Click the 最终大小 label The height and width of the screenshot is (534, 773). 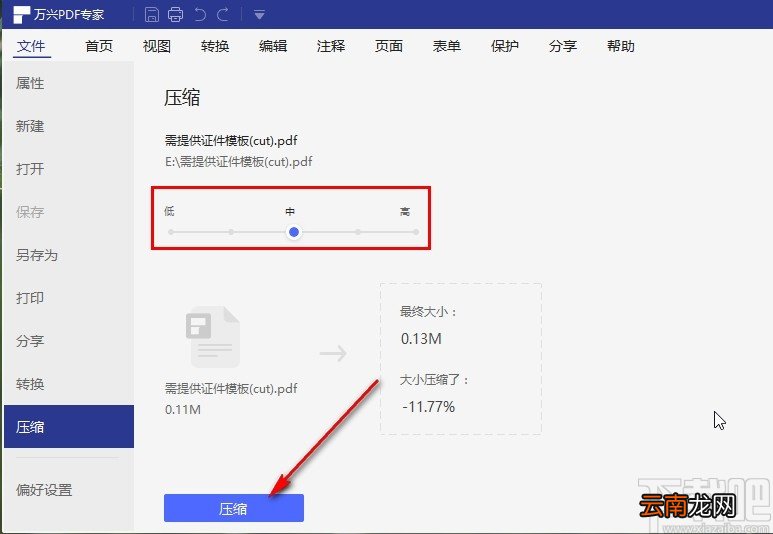tap(428, 312)
